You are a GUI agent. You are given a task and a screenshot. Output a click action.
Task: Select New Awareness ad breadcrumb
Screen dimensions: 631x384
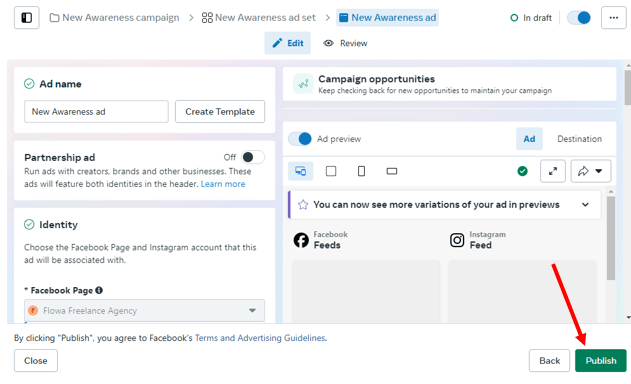[x=388, y=18]
